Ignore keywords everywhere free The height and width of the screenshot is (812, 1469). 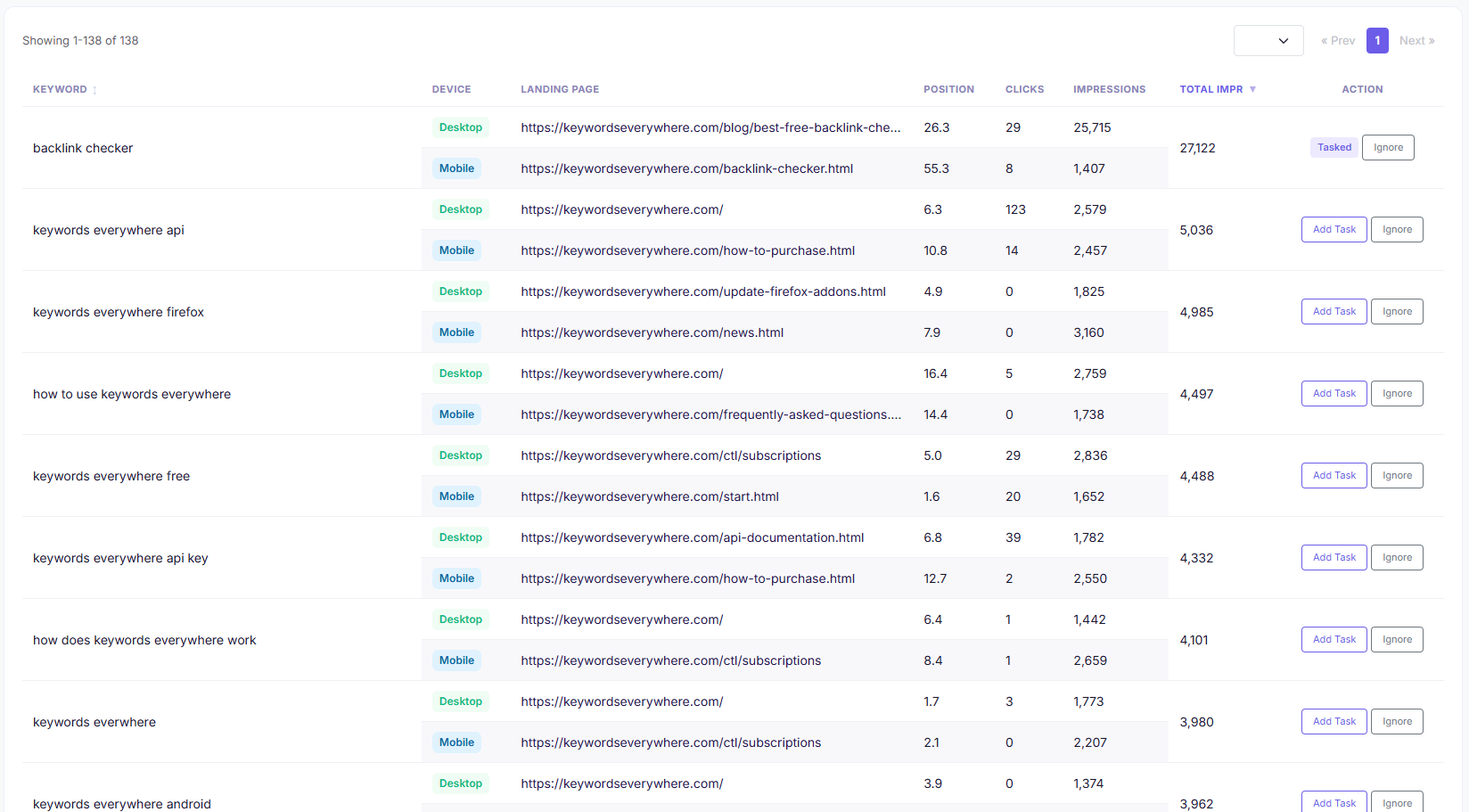[1397, 475]
